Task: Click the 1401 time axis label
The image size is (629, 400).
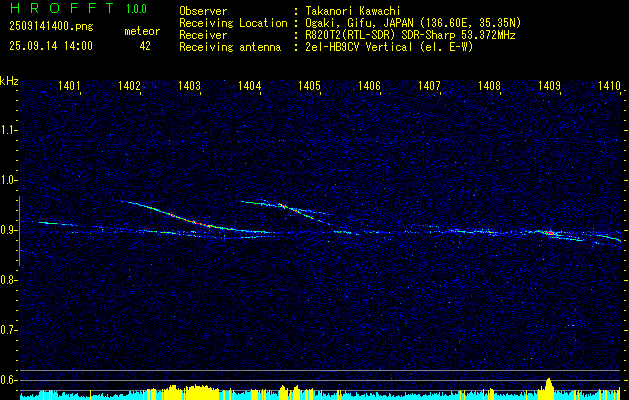Action: (69, 85)
